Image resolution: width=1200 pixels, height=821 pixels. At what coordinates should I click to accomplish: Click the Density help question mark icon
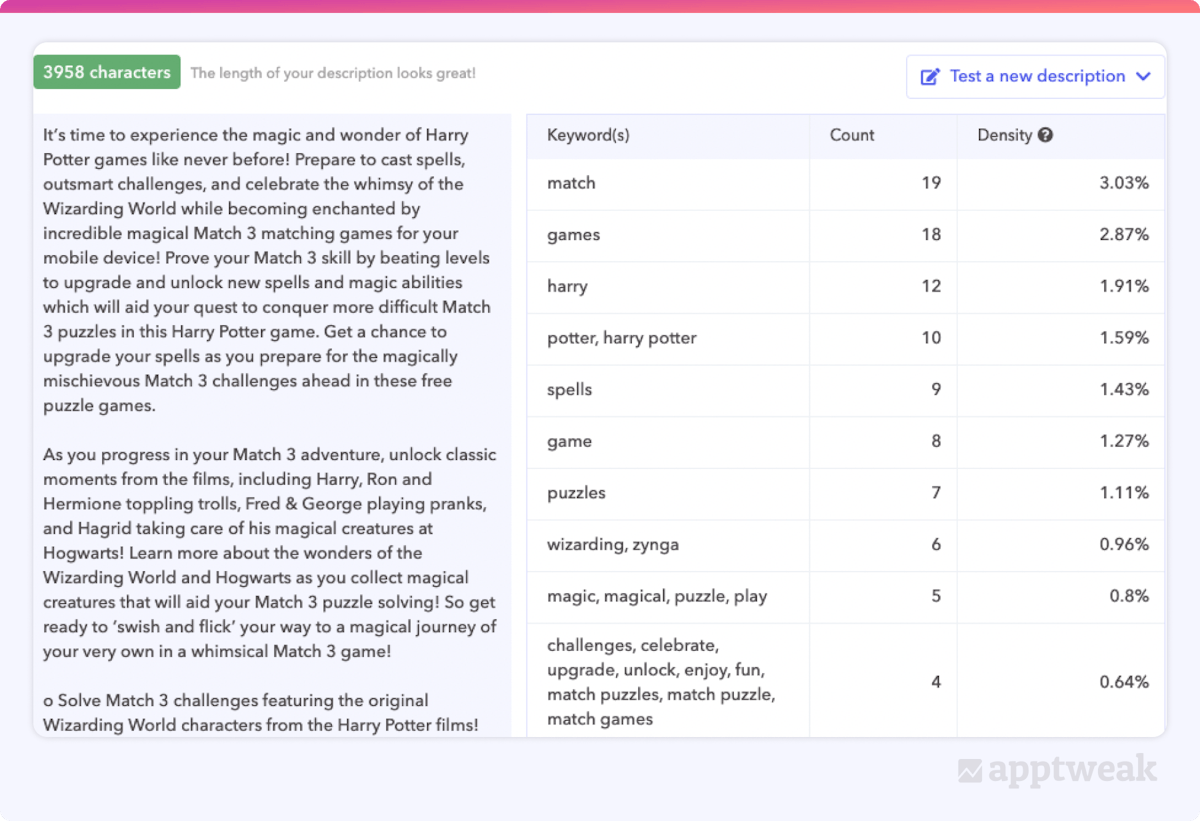pos(1045,135)
